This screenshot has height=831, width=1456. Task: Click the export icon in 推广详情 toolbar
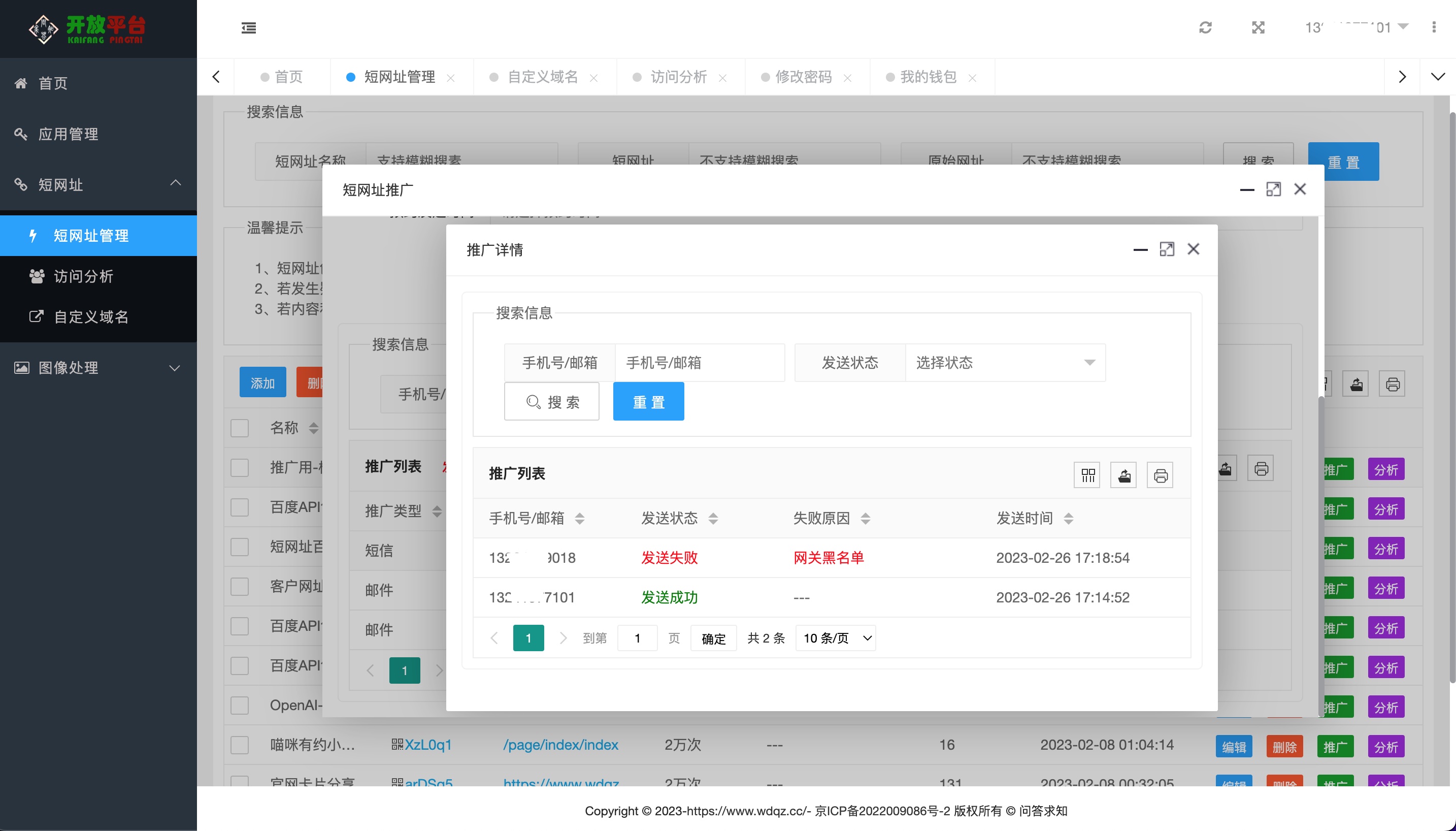(x=1123, y=475)
